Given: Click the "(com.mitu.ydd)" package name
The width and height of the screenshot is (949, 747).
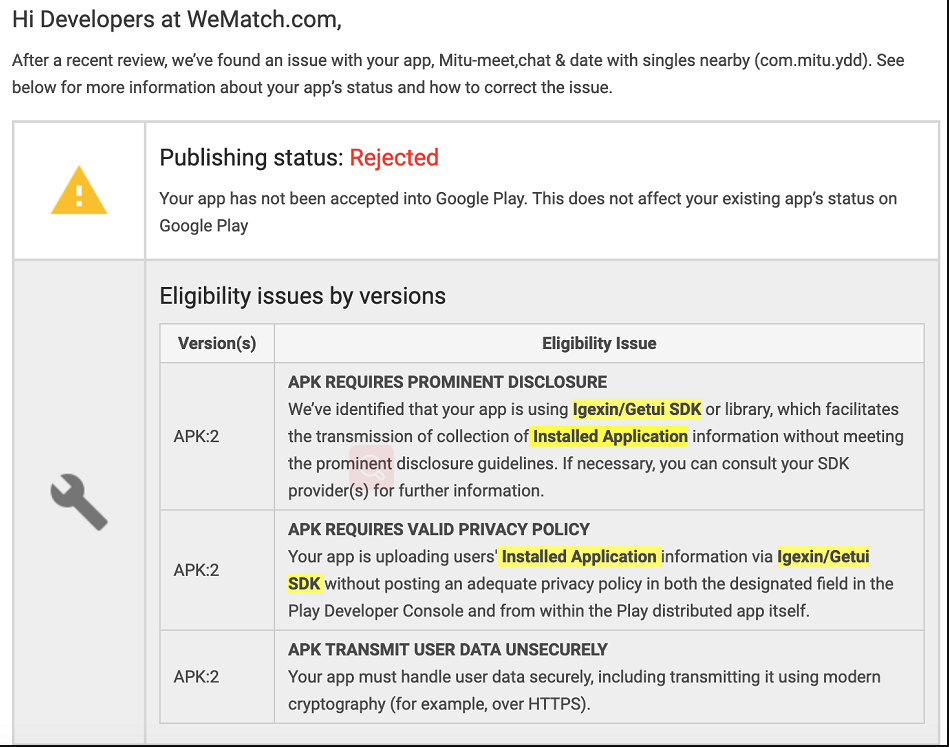Looking at the screenshot, I should (813, 61).
